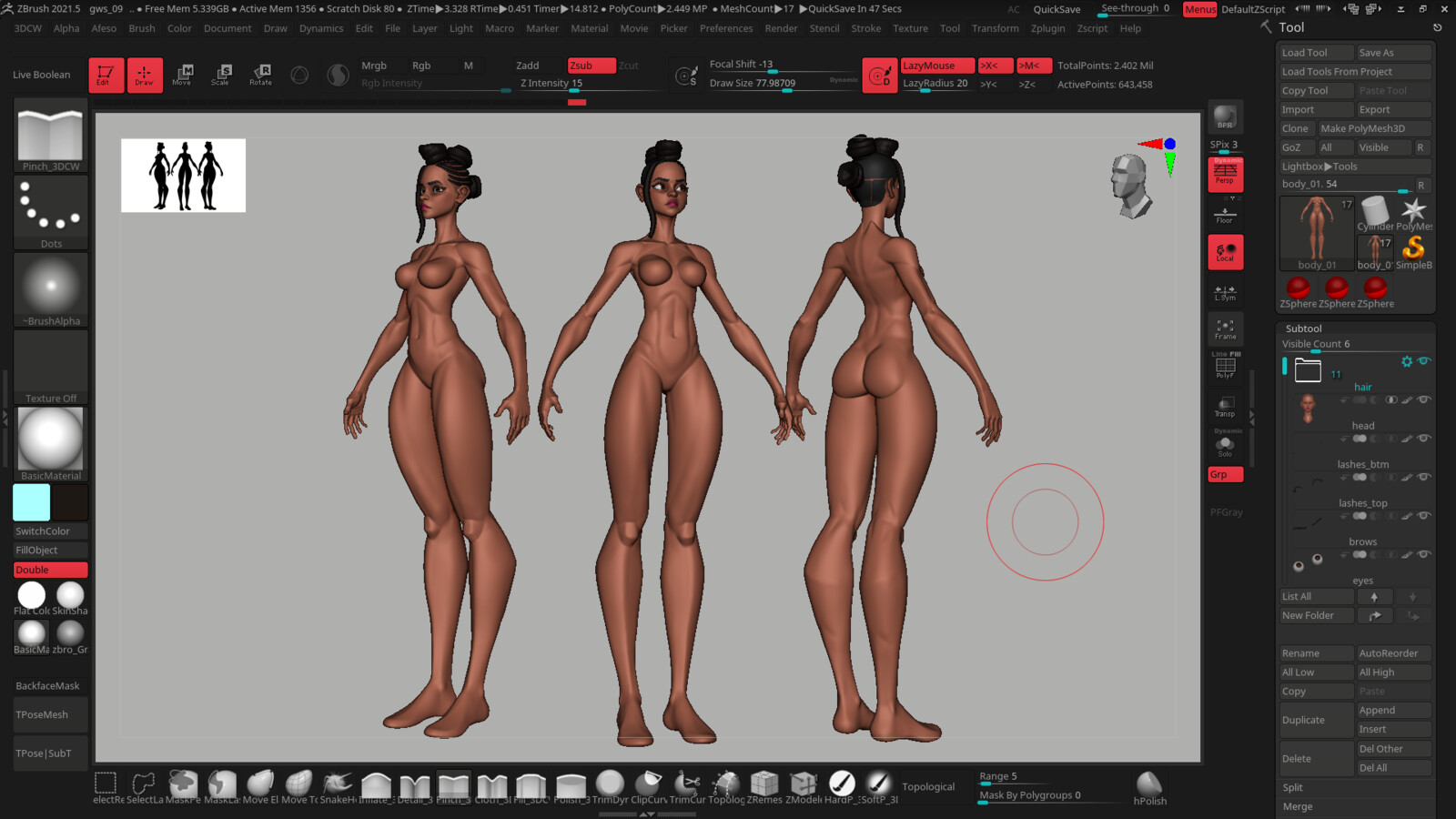Click the QuickSave button

(x=1057, y=9)
